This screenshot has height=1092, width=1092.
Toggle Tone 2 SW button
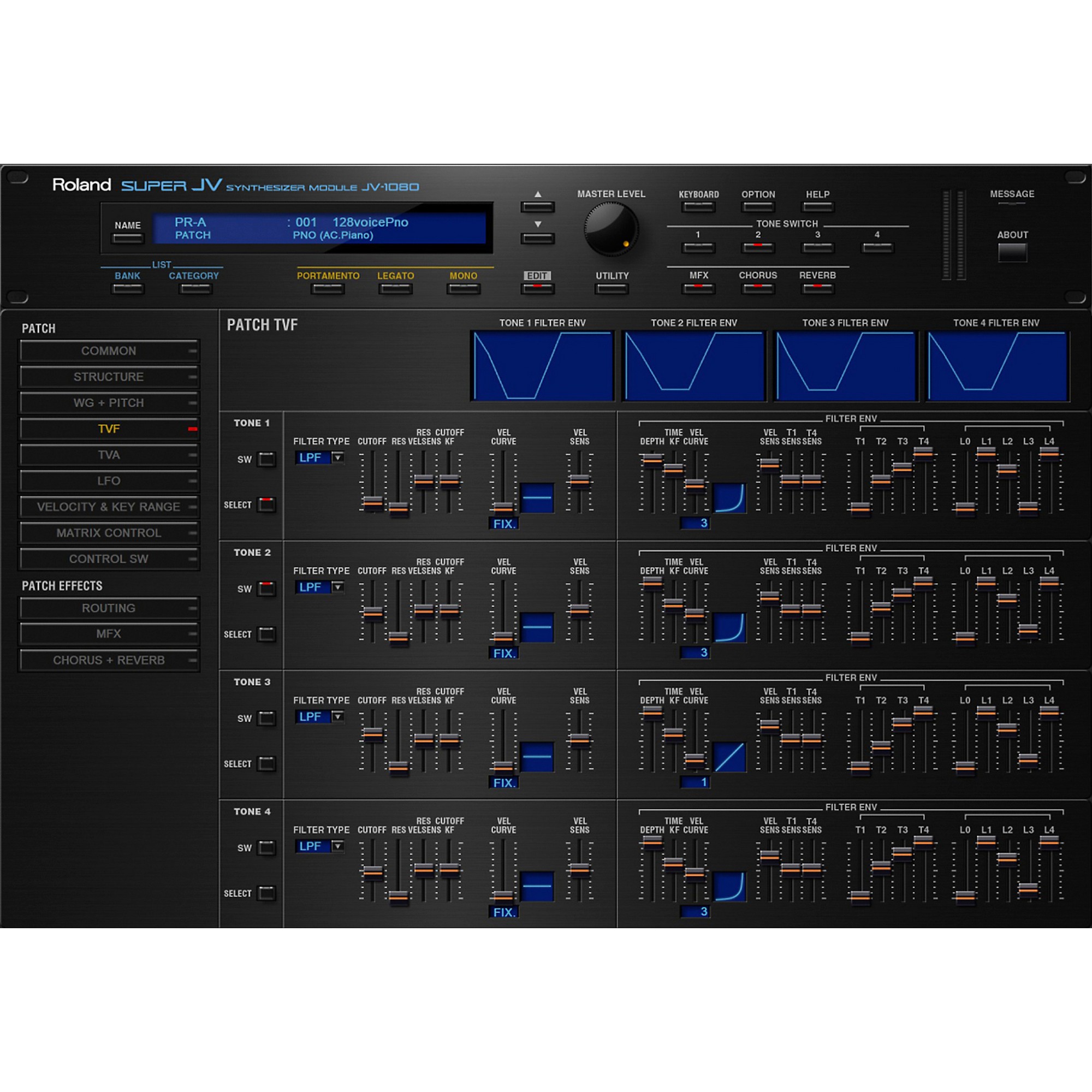point(266,589)
